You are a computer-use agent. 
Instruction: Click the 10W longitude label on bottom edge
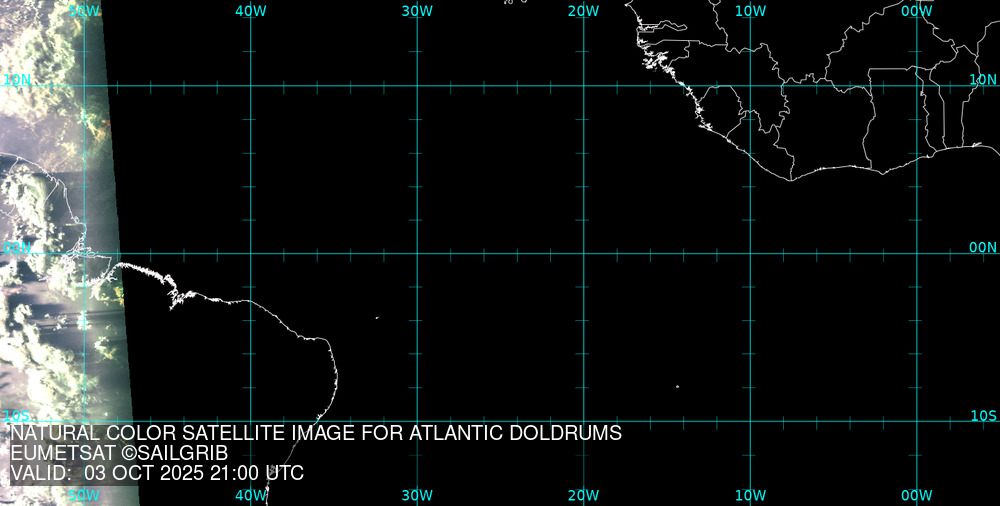pyautogui.click(x=750, y=495)
